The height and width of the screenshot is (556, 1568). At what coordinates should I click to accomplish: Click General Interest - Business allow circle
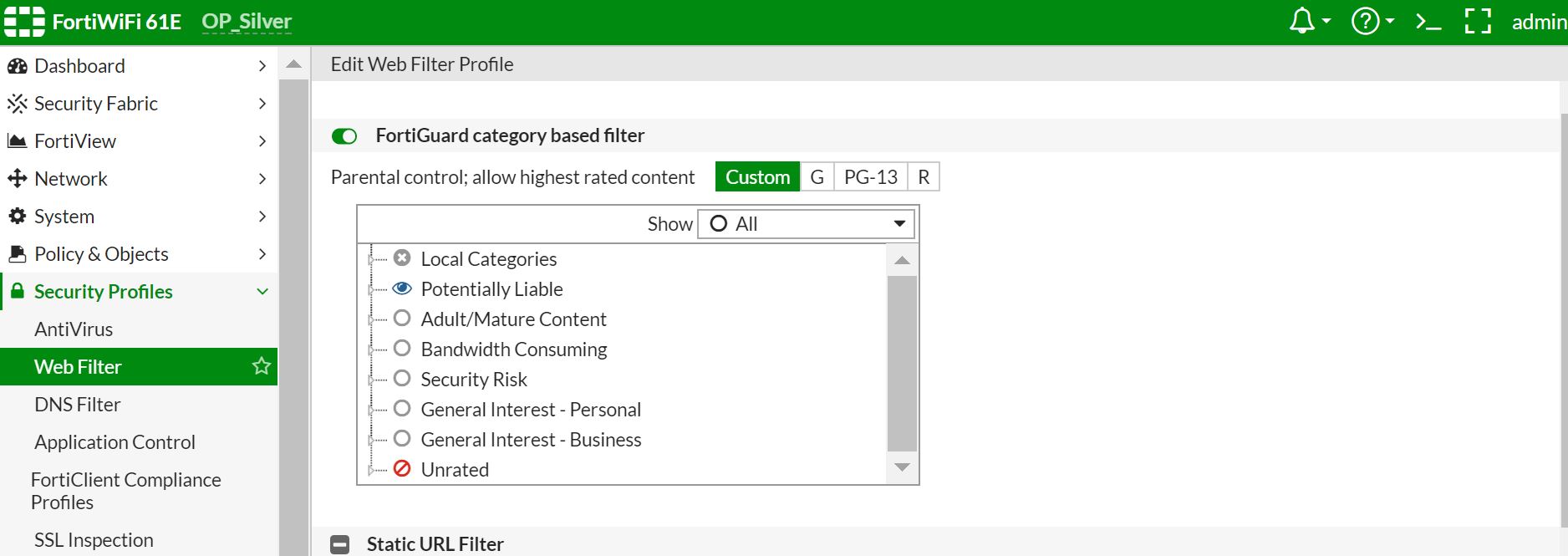click(x=402, y=438)
